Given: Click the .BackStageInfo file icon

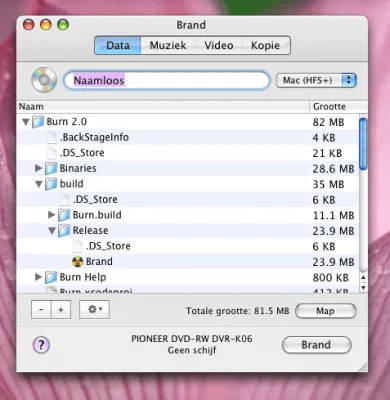Looking at the screenshot, I should (51, 137).
